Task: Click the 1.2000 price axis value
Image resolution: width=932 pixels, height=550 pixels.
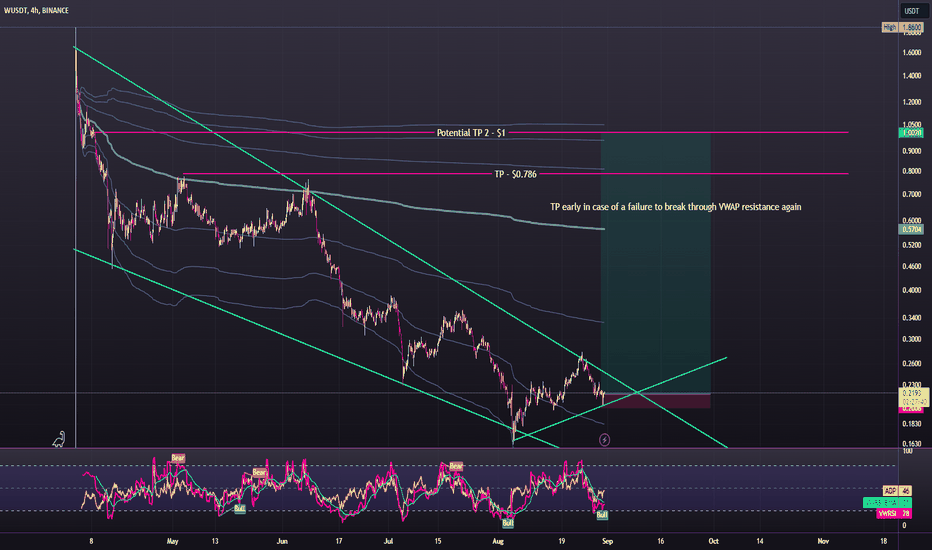Action: pos(912,102)
